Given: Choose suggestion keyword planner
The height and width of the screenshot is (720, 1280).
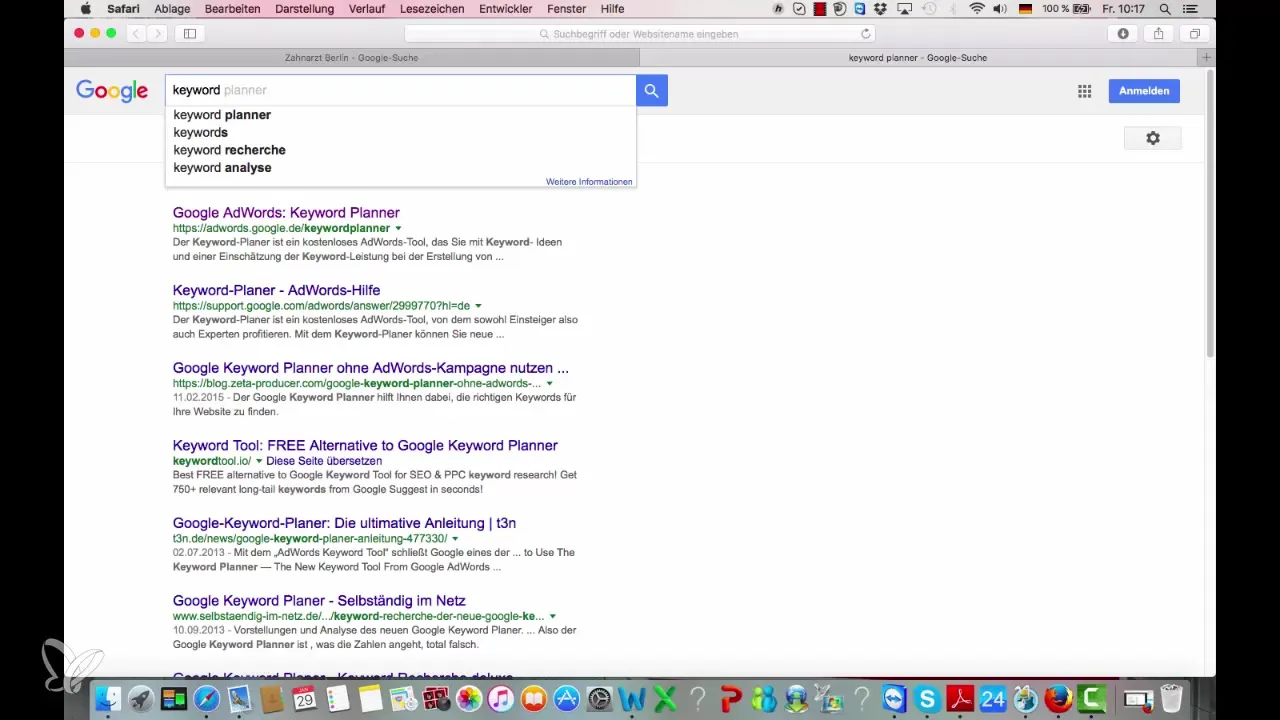Looking at the screenshot, I should pos(400,115).
